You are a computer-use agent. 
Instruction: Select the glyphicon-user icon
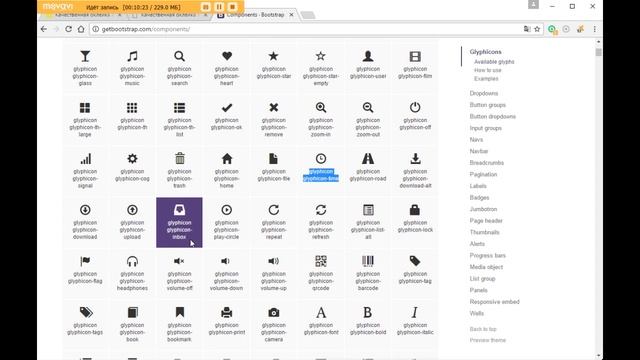pos(368,56)
